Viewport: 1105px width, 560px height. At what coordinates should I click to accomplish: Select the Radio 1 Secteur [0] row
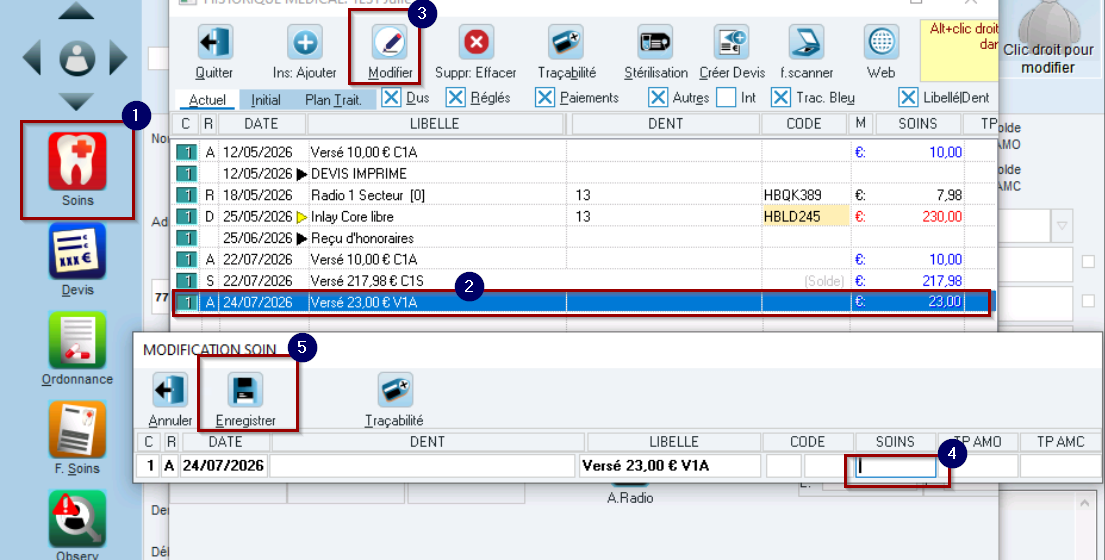584,195
